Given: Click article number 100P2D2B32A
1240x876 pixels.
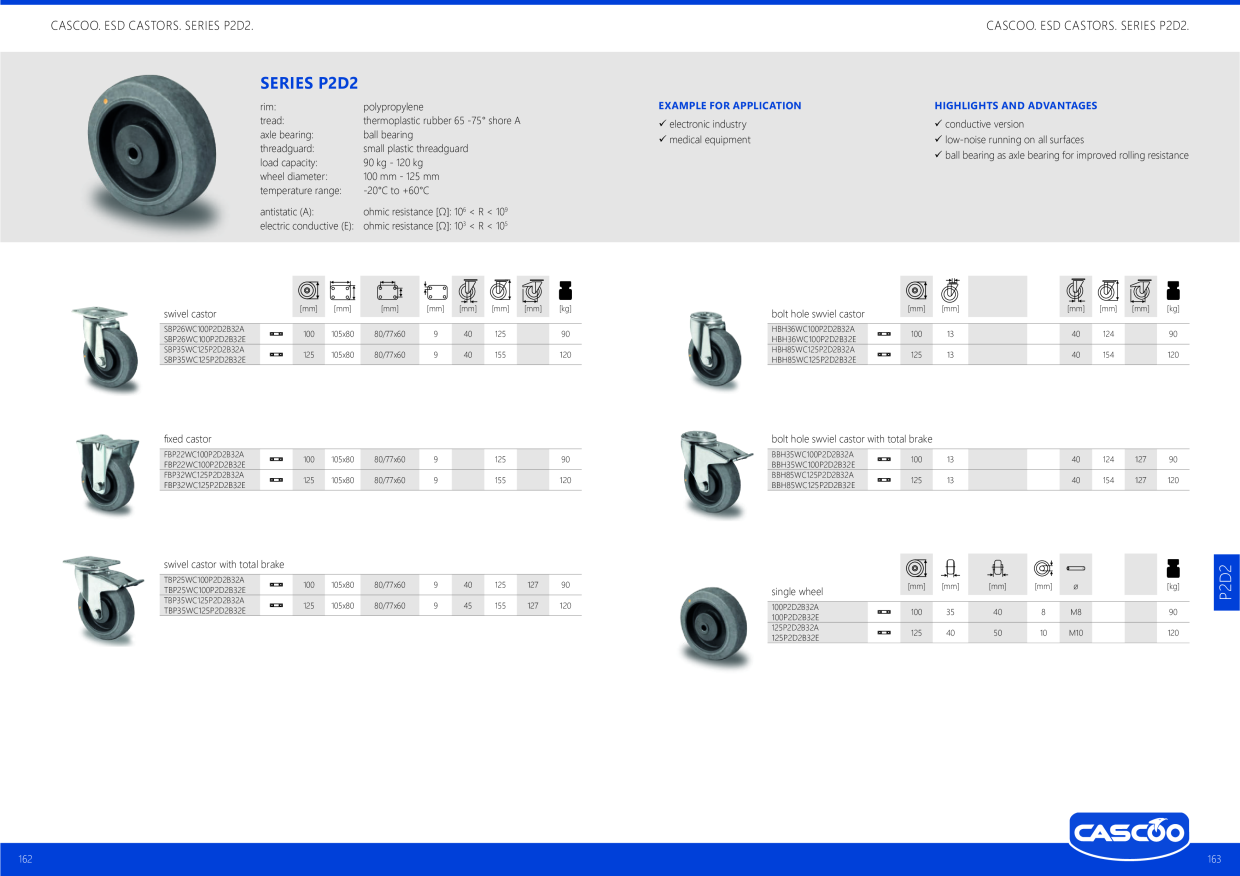Looking at the screenshot, I should pos(795,607).
